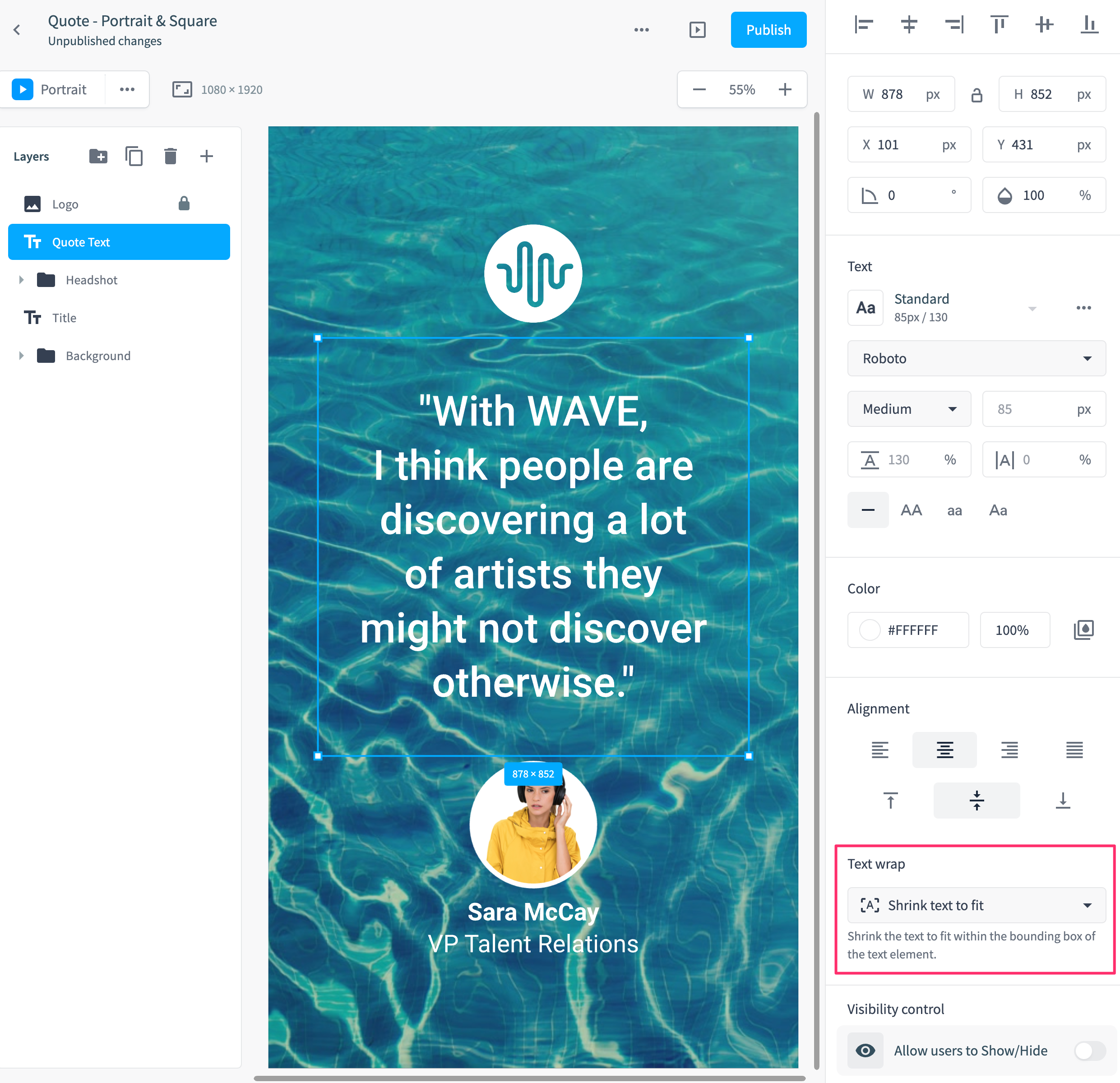Zoom out with the minus button
Screen dimensions: 1120x1083
[699, 89]
